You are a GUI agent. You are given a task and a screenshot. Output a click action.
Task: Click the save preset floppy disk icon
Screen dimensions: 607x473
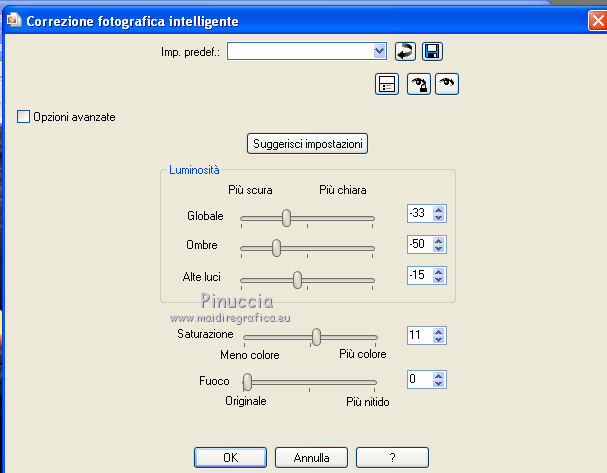pos(433,51)
